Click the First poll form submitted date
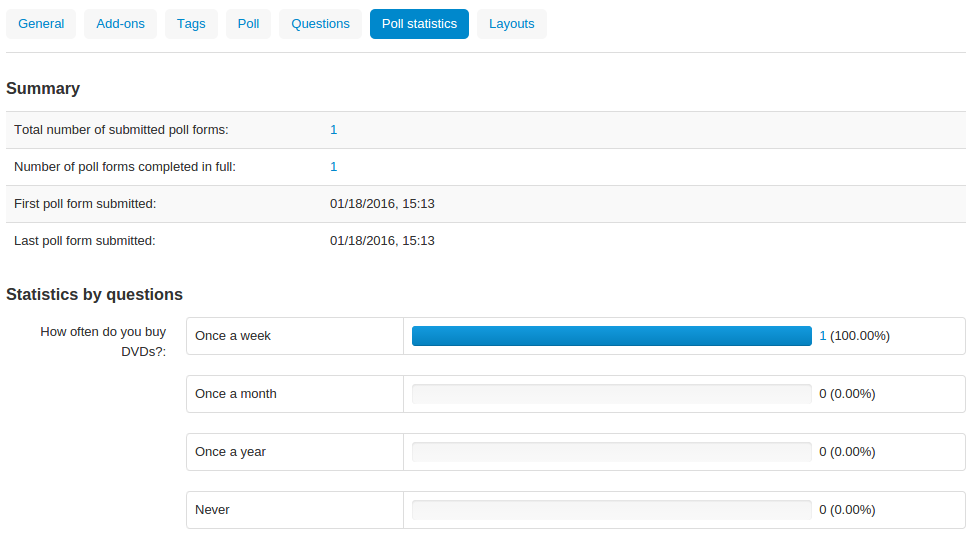Image resolution: width=972 pixels, height=538 pixels. [x=382, y=203]
